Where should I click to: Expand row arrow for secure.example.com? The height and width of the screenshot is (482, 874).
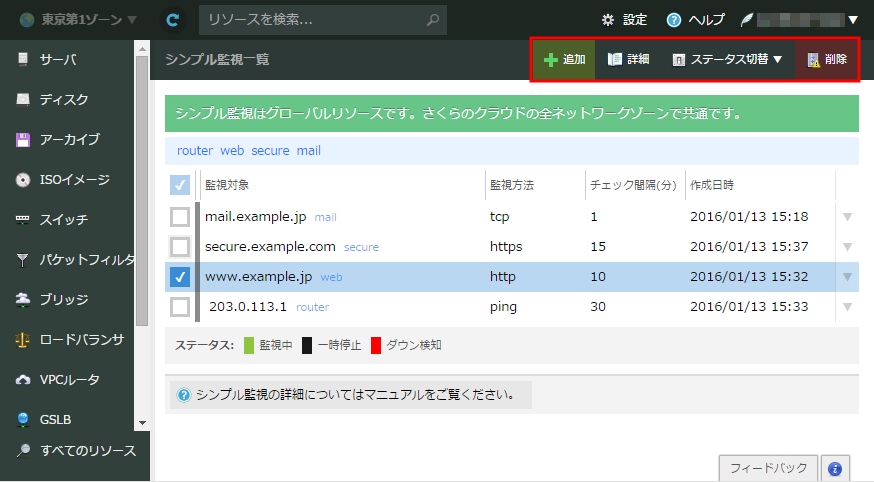point(848,247)
